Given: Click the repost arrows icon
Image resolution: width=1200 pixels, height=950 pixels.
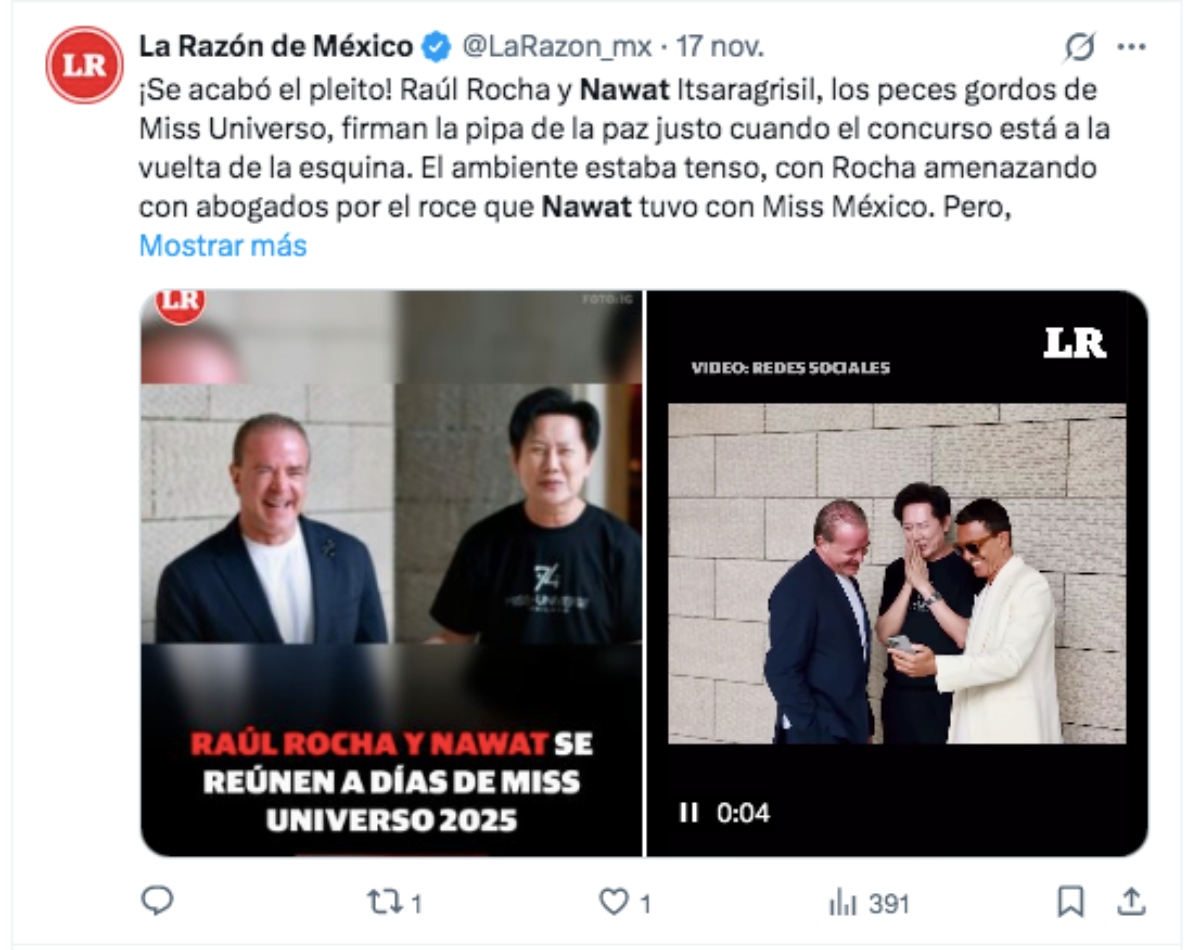Looking at the screenshot, I should [x=381, y=903].
